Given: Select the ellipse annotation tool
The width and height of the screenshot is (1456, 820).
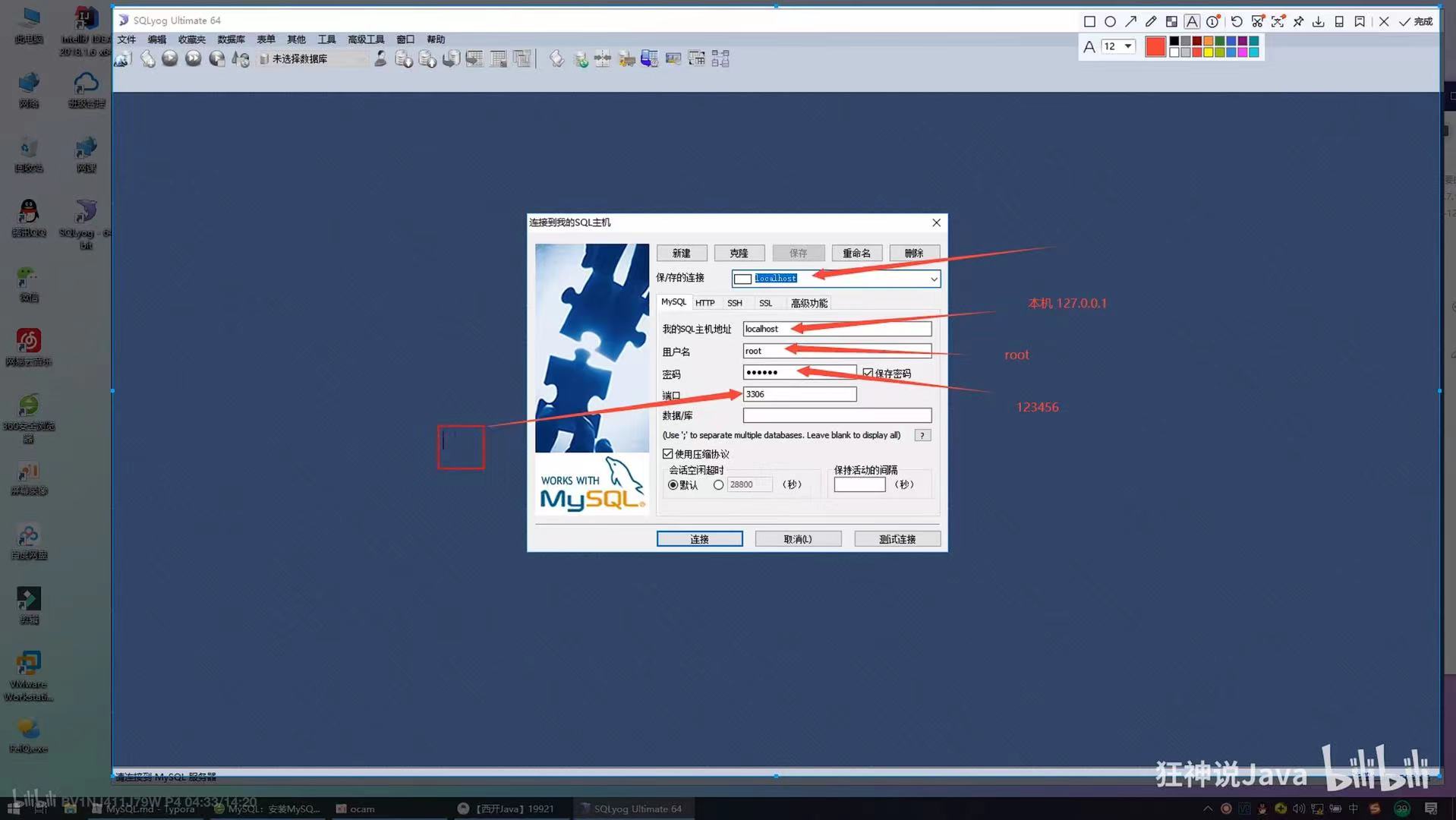Looking at the screenshot, I should point(1110,21).
